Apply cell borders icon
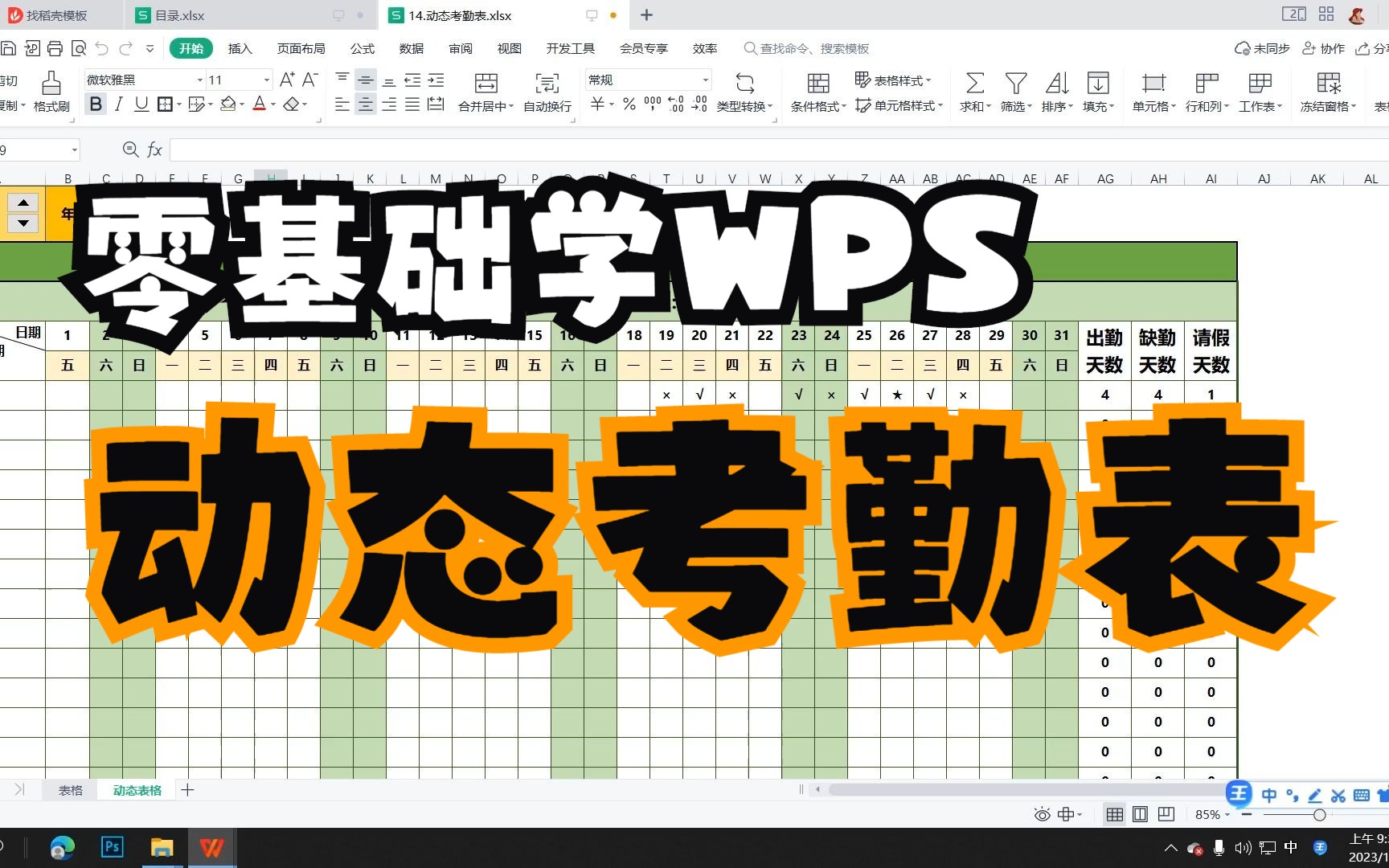The width and height of the screenshot is (1389, 868). pyautogui.click(x=165, y=104)
